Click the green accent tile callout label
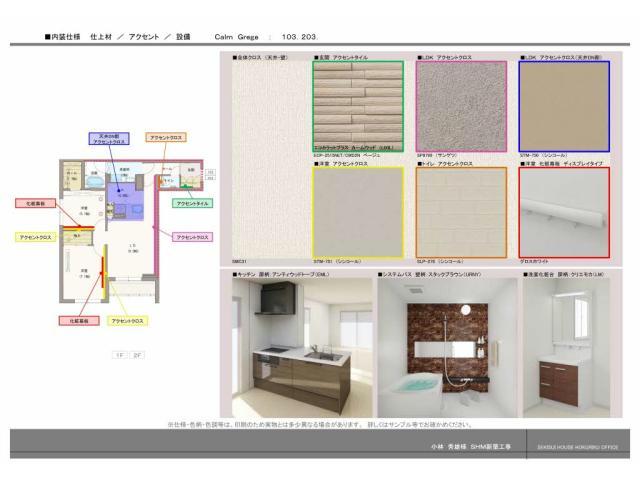The width and height of the screenshot is (640, 480). [192, 204]
